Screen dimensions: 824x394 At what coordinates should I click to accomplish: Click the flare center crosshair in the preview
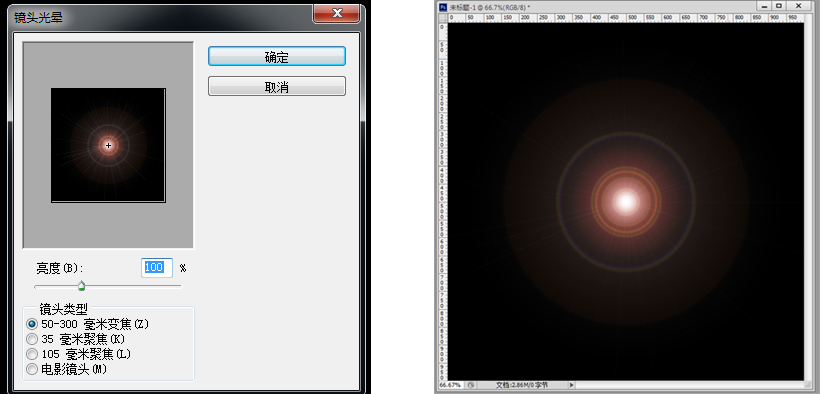point(108,146)
